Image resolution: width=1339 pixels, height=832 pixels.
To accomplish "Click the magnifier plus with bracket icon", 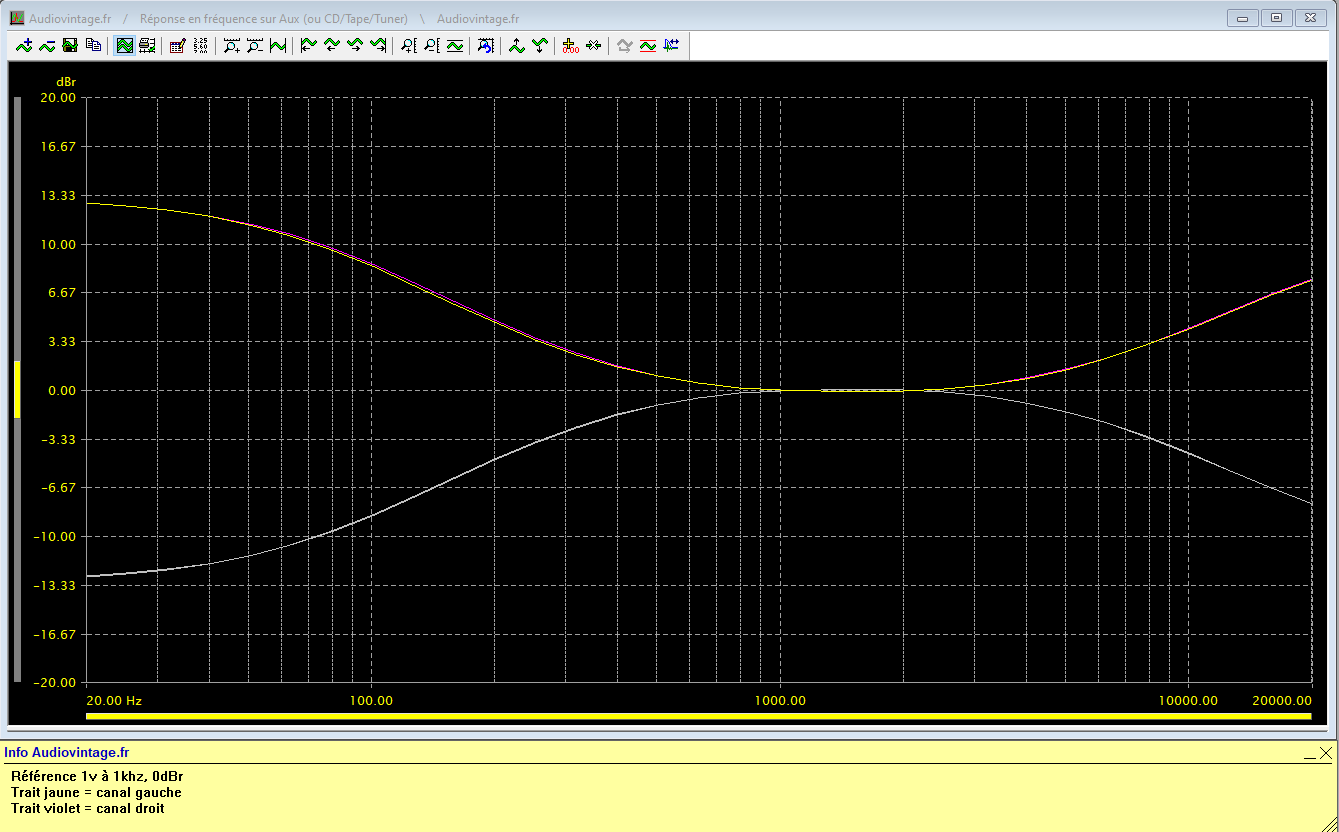I will click(409, 45).
